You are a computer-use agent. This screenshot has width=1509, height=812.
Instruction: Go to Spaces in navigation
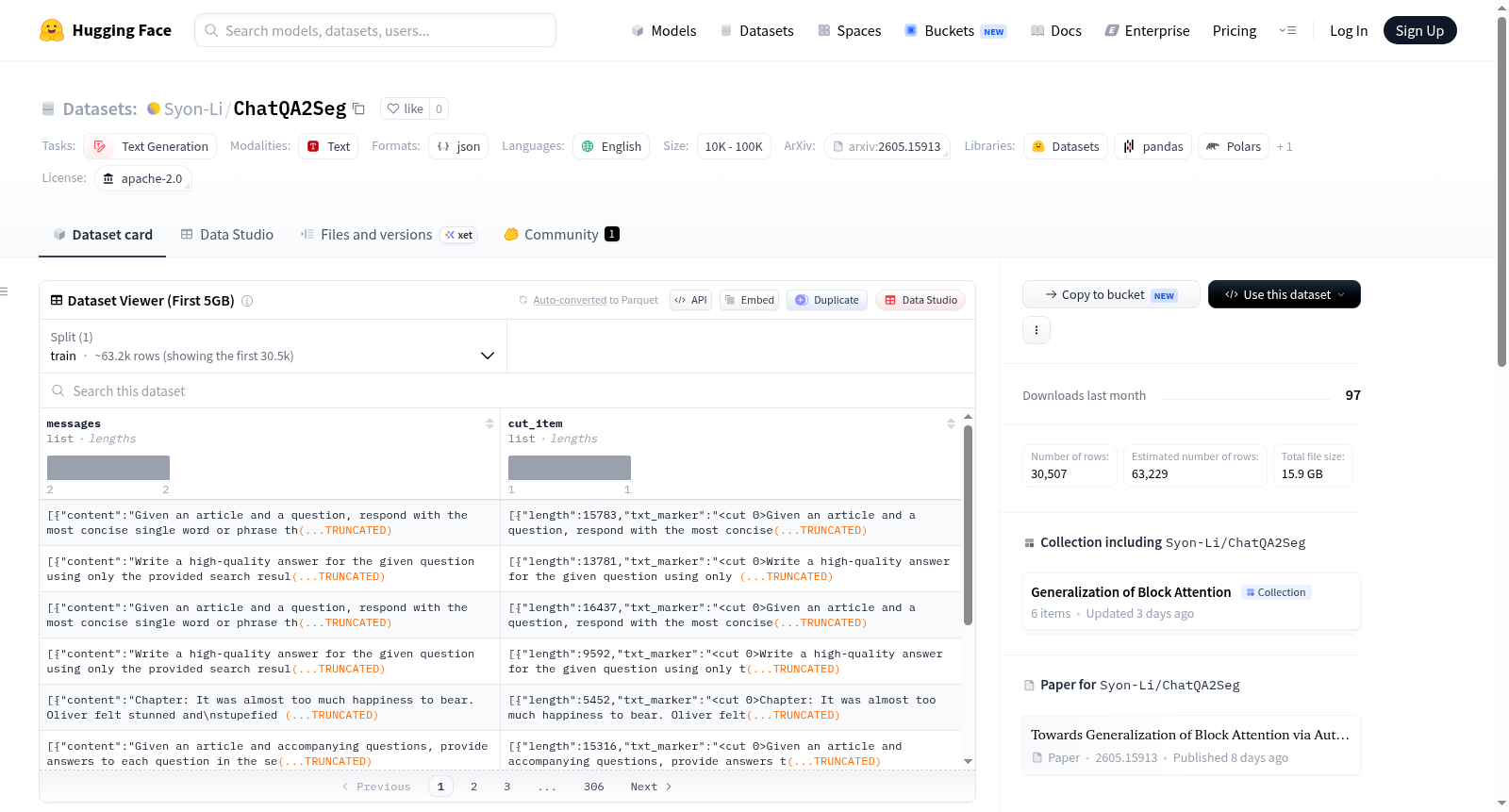[x=849, y=30]
